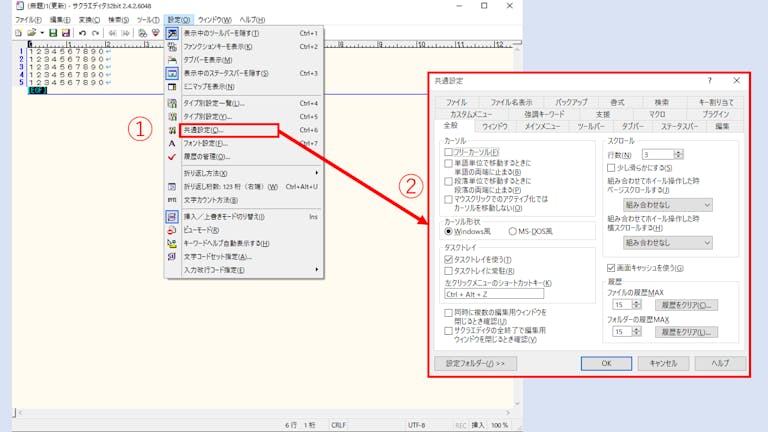Toggle 画面キャッシュを使う checkbox
Image resolution: width=768 pixels, height=432 pixels.
(611, 268)
